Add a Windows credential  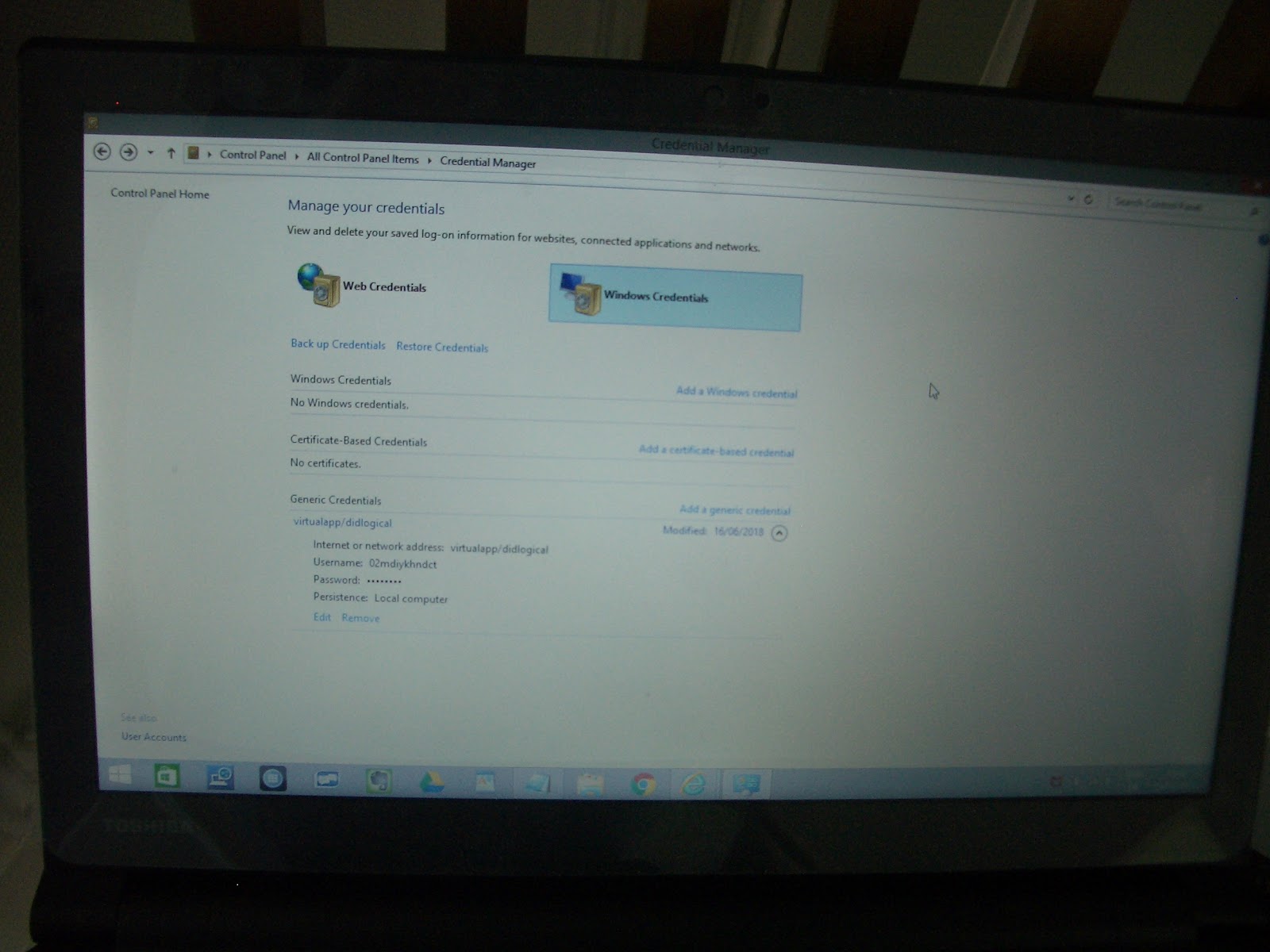pos(737,392)
